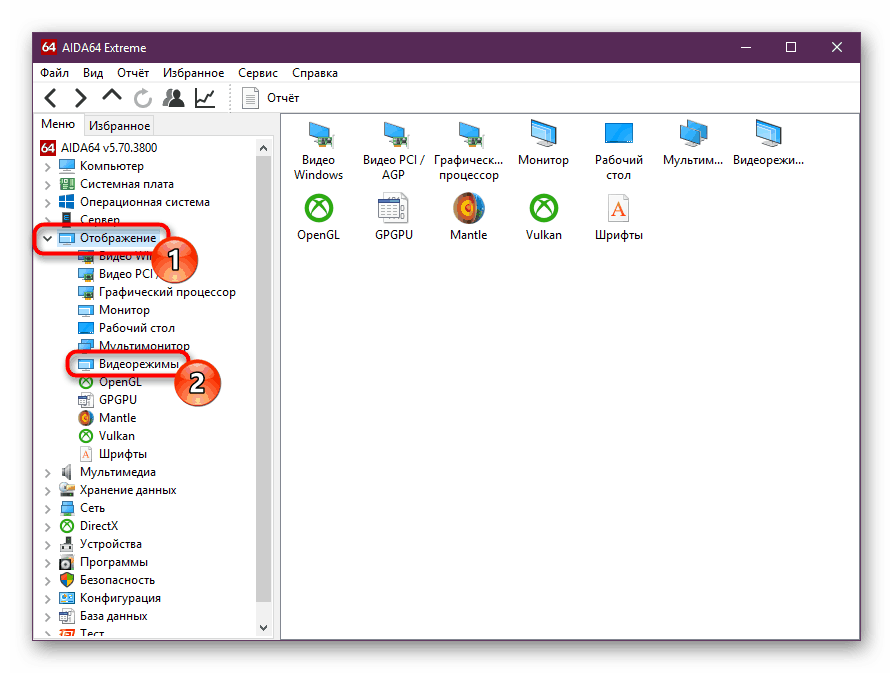The image size is (893, 673).
Task: Switch to the Меню tab
Action: 58,124
